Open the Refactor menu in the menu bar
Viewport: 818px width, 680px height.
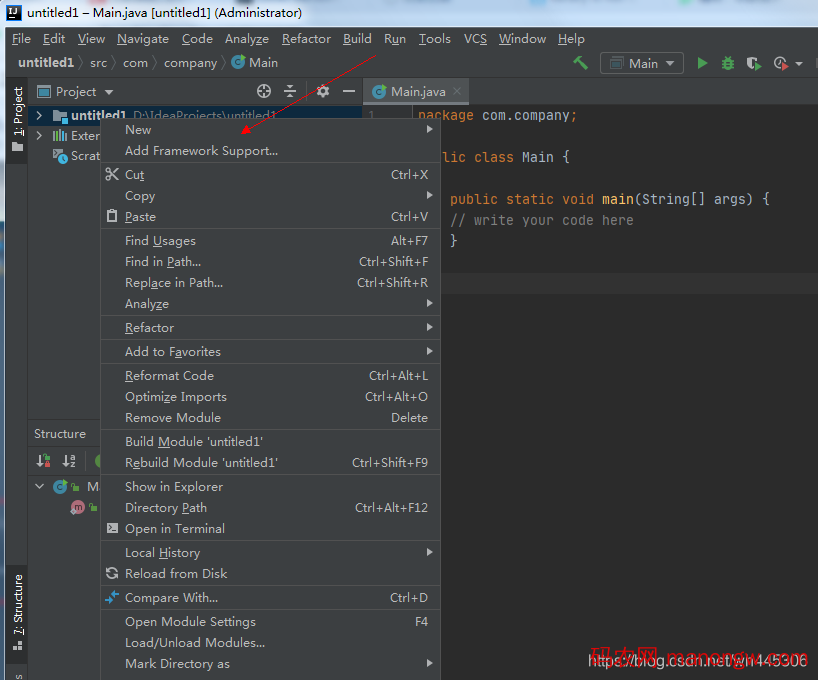pos(306,39)
